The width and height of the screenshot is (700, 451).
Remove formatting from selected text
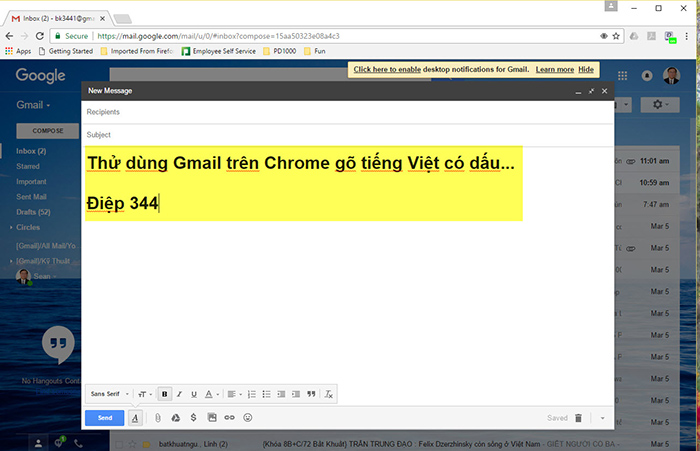tap(329, 394)
